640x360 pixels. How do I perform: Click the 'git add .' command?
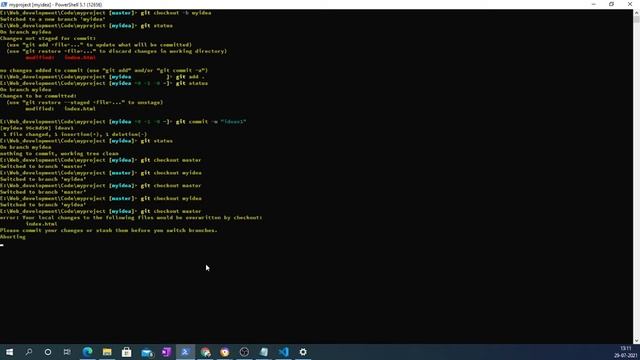190,77
